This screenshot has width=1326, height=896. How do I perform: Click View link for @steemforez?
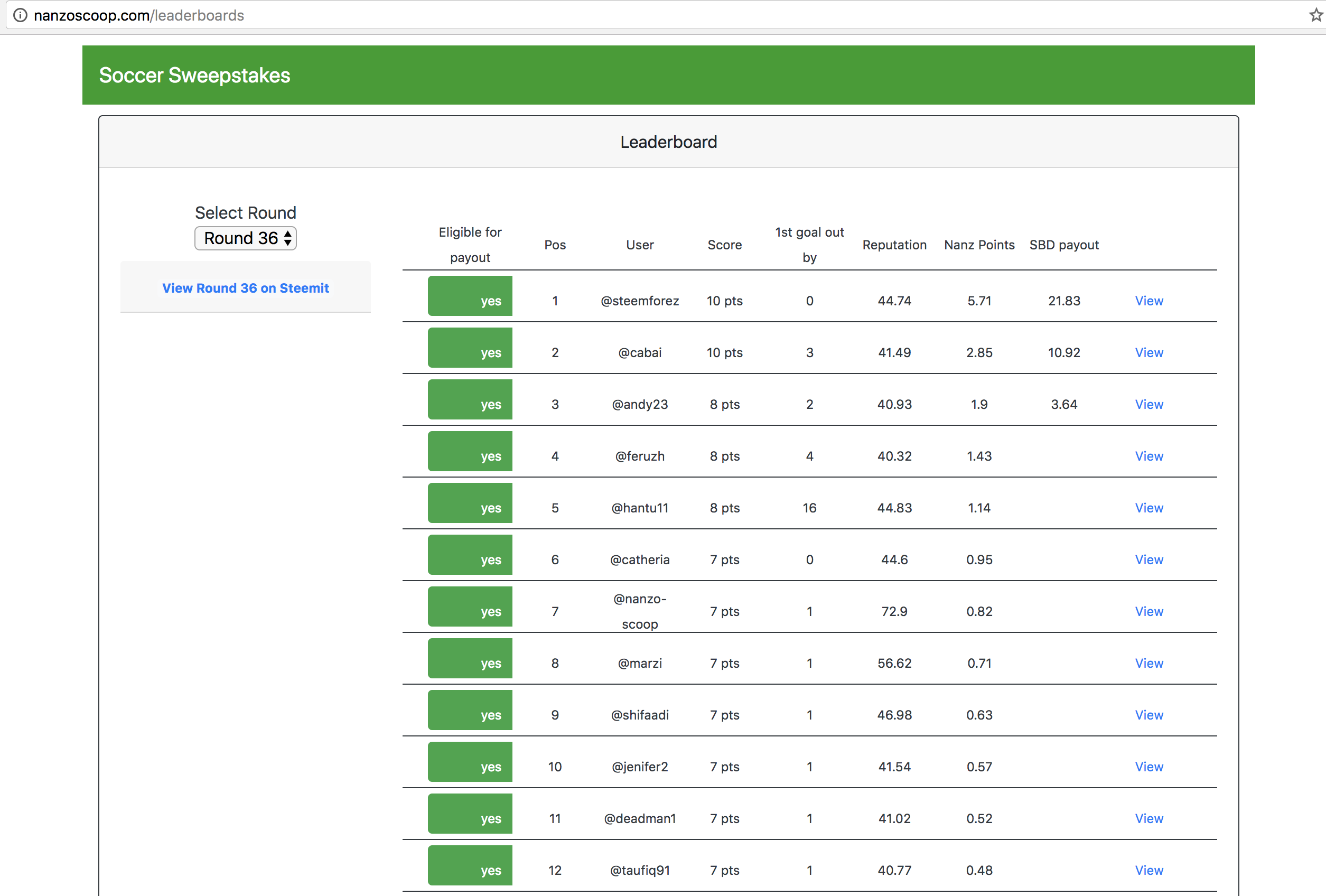point(1148,301)
